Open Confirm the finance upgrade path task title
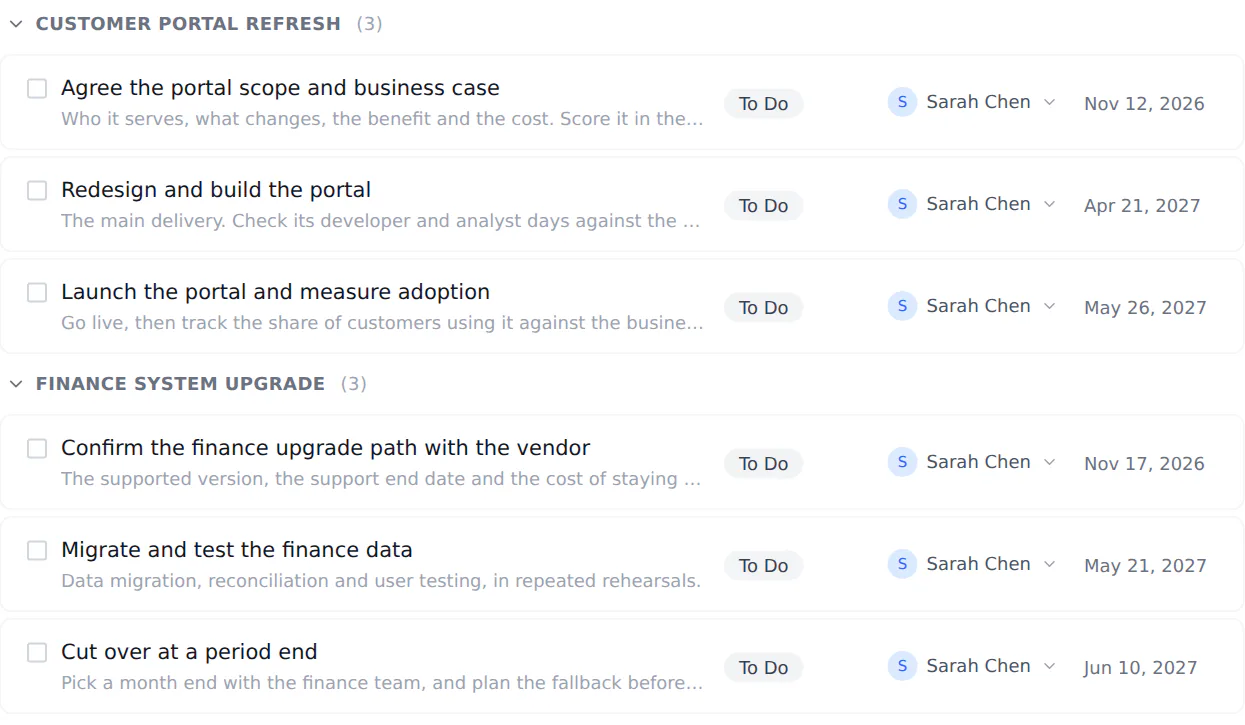 tap(325, 448)
